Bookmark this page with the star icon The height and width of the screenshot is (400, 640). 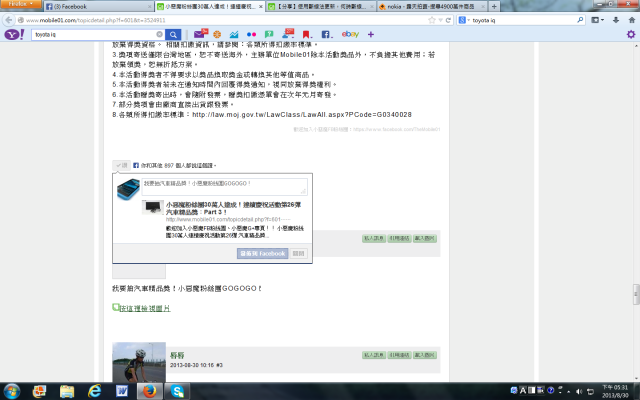click(431, 20)
